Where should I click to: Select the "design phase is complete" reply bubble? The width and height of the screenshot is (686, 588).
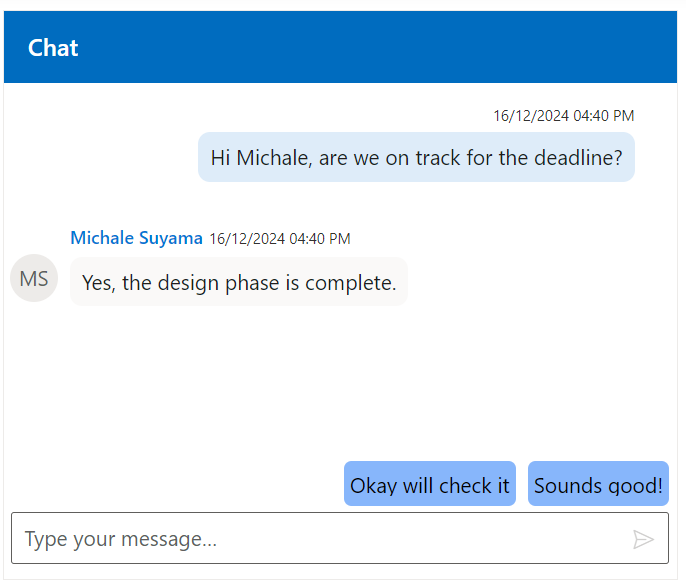tap(239, 283)
